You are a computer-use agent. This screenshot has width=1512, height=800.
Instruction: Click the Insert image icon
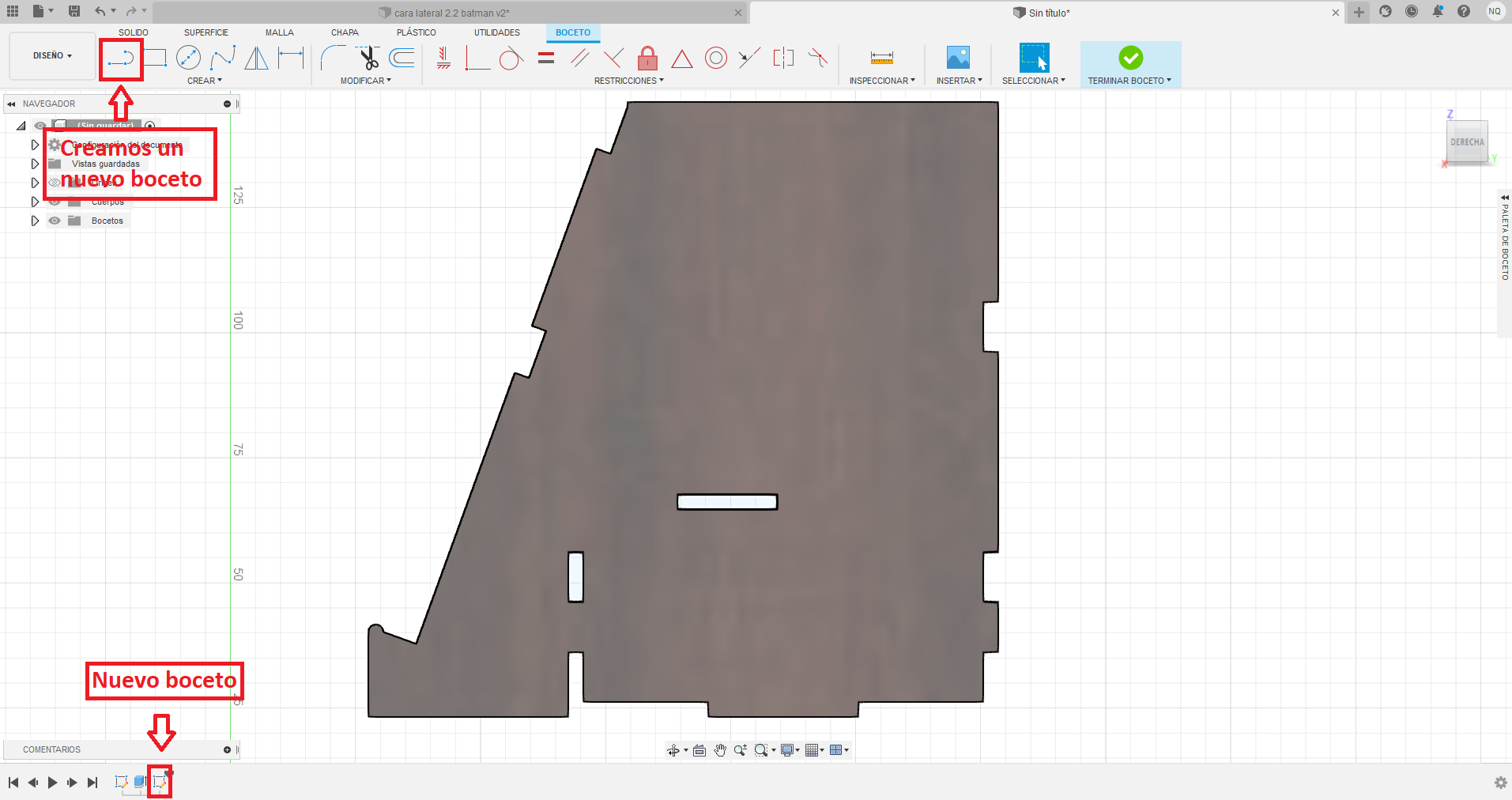[958, 58]
